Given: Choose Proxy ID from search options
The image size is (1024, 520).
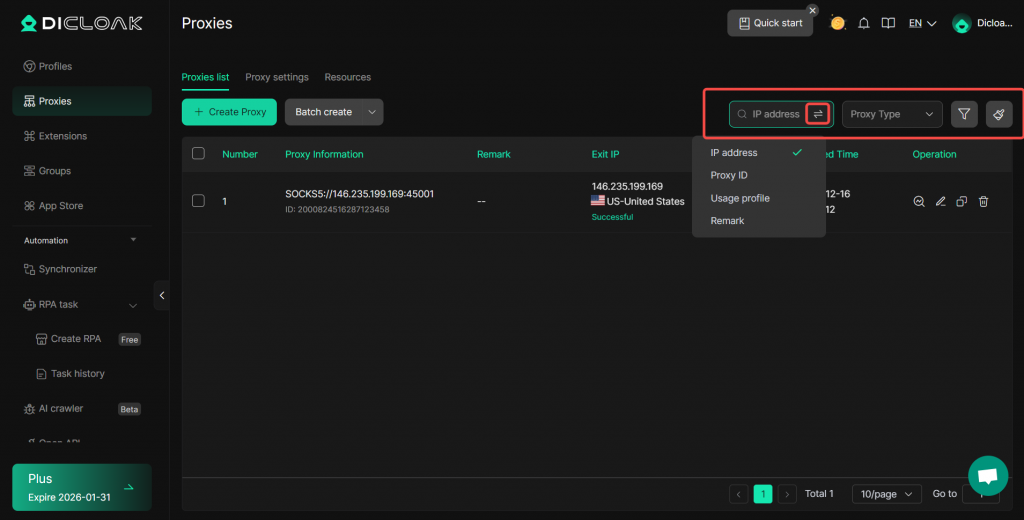Looking at the screenshot, I should point(729,175).
